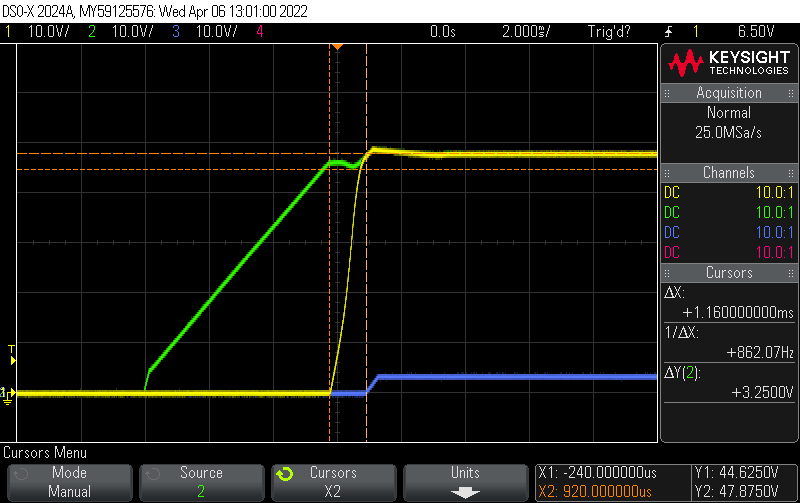Click the Keysight Technologies logo
This screenshot has height=503, width=800.
[x=729, y=64]
